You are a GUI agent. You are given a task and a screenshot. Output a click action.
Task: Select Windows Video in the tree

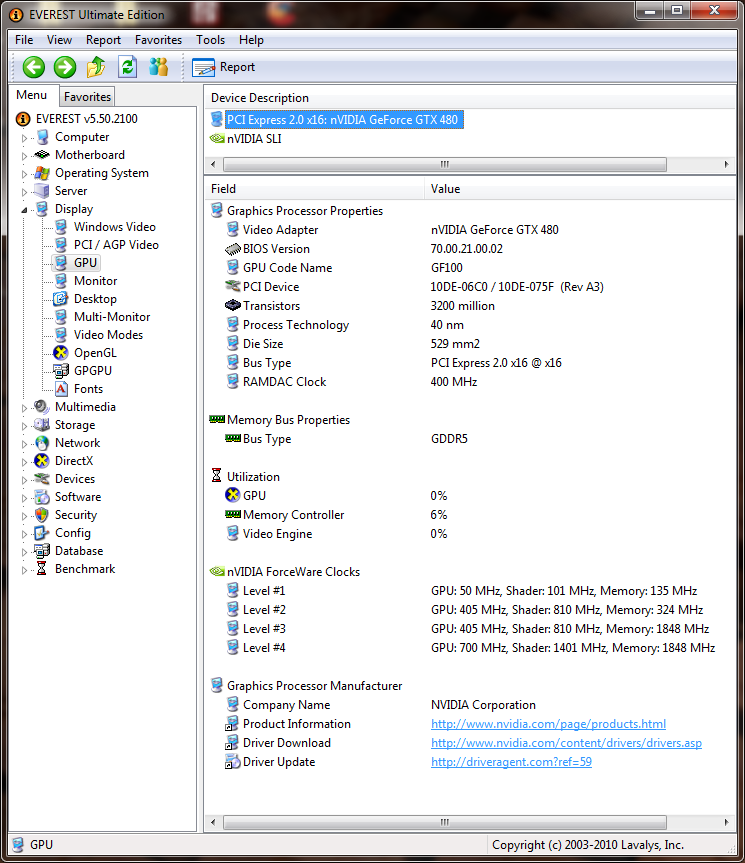coord(114,227)
